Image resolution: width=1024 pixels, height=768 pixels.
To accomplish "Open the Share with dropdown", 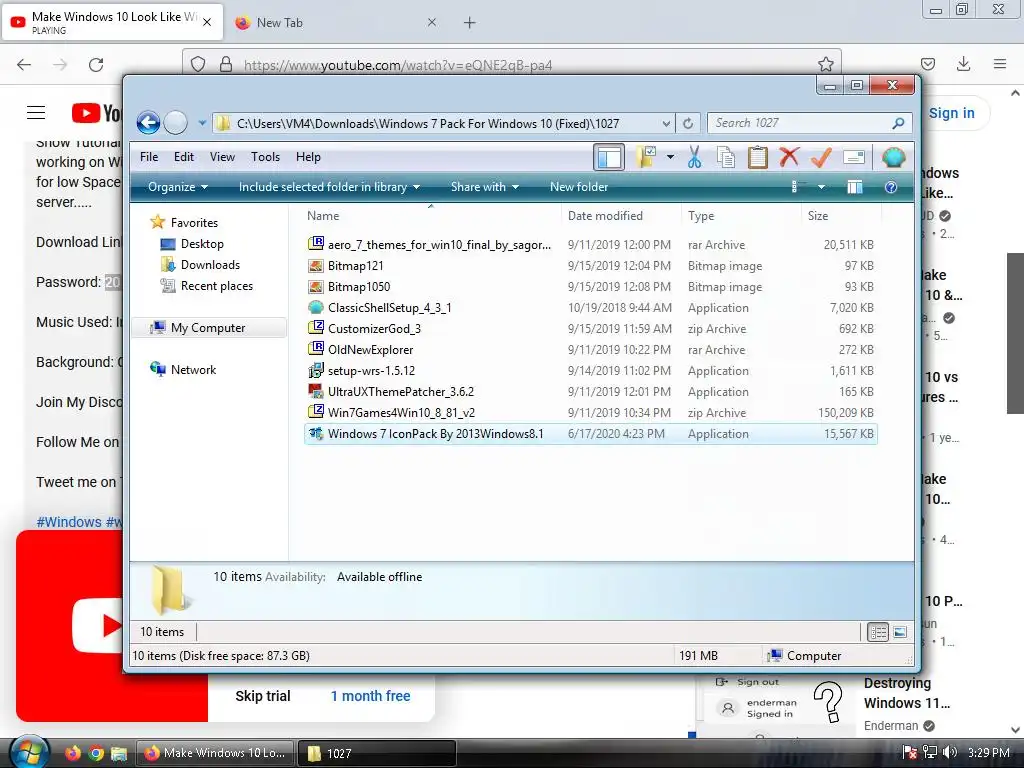I will click(485, 187).
